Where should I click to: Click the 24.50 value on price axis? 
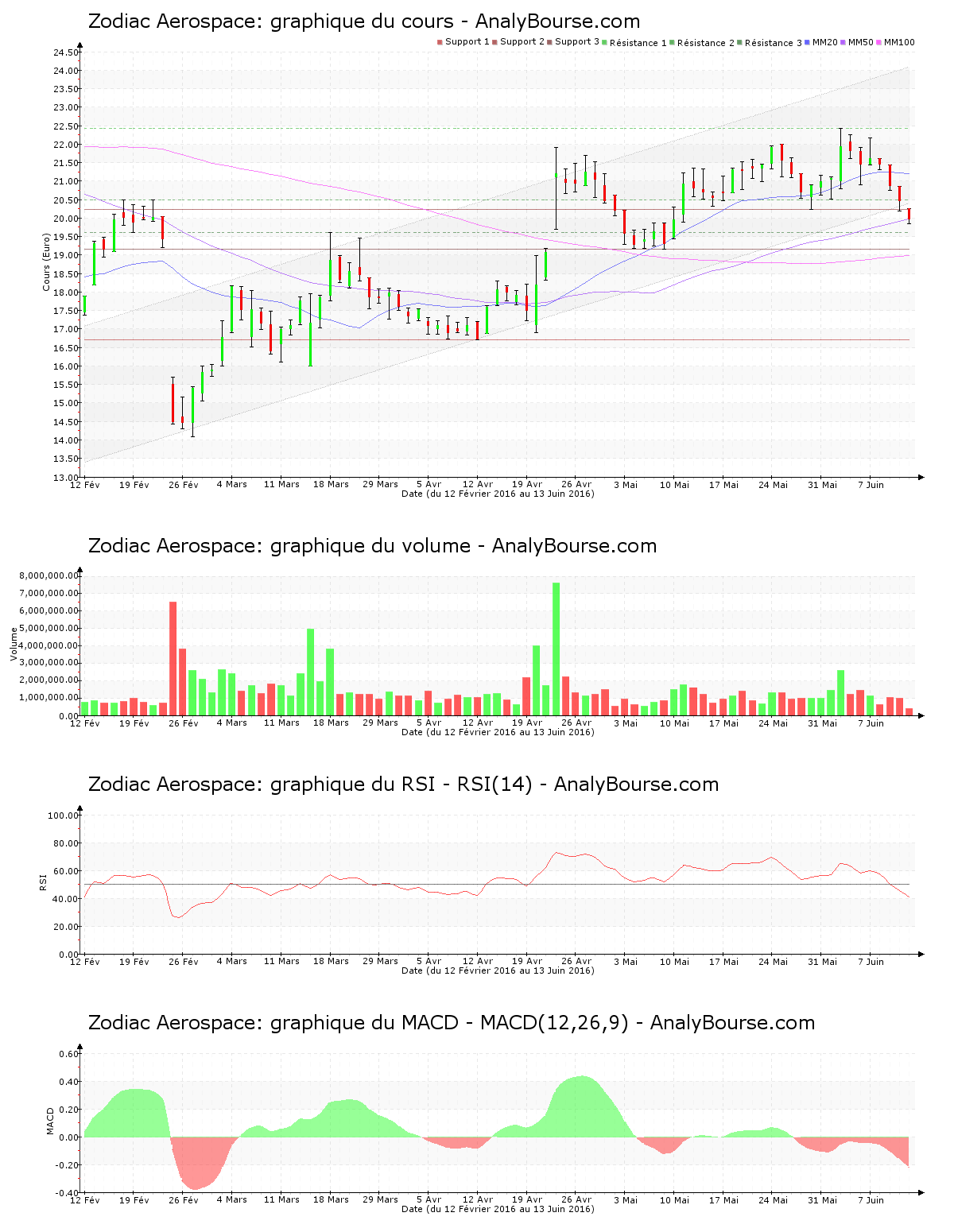pos(67,52)
